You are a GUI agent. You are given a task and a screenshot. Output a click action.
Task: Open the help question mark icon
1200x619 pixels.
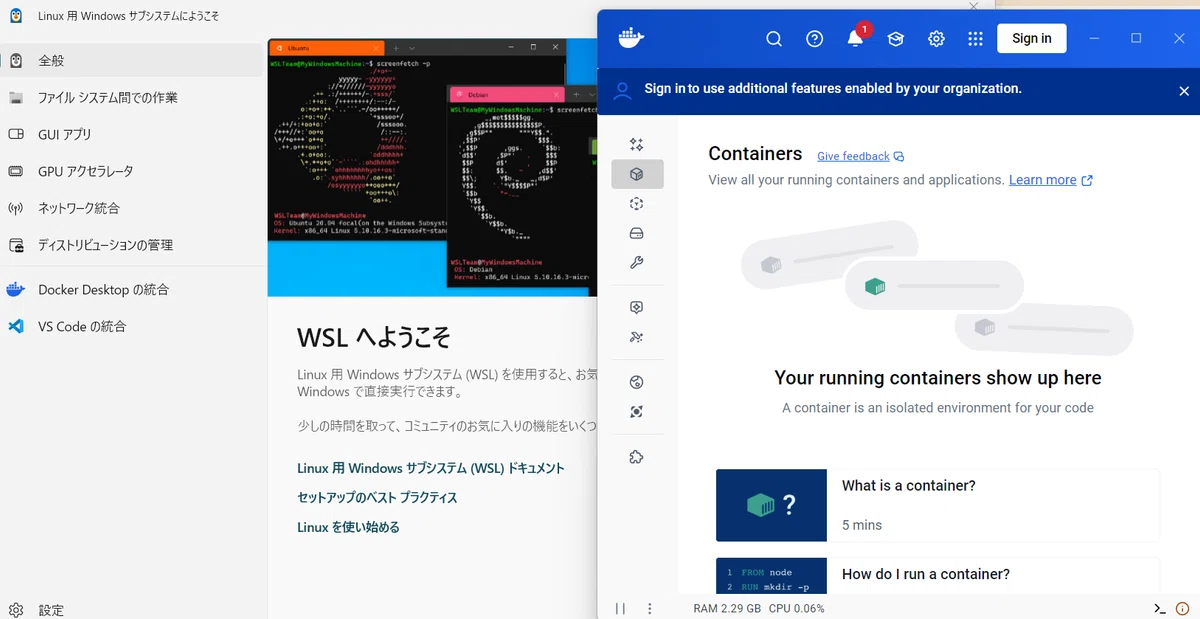pyautogui.click(x=815, y=39)
